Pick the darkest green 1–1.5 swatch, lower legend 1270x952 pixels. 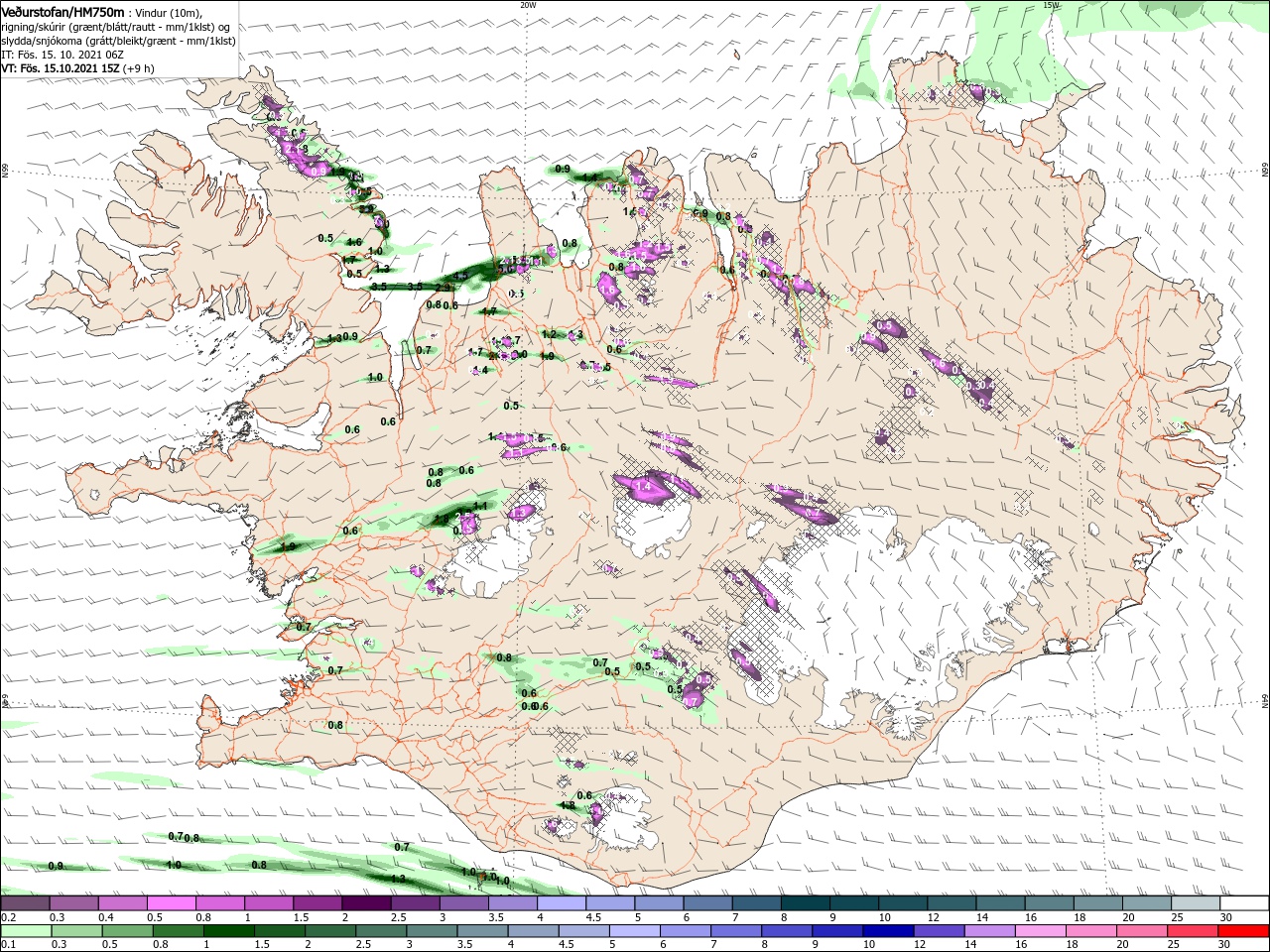229,931
